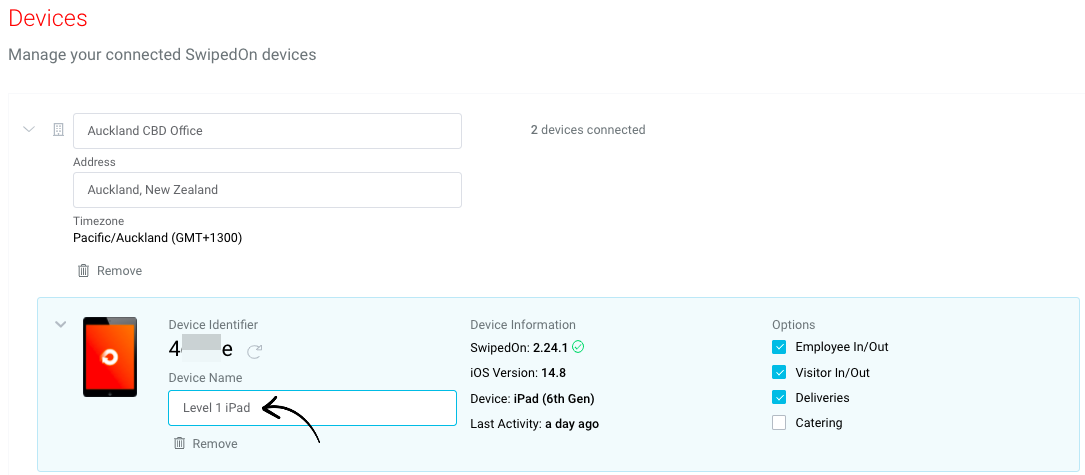Uncheck the Deliveries option
This screenshot has width=1085, height=475.
coord(779,397)
